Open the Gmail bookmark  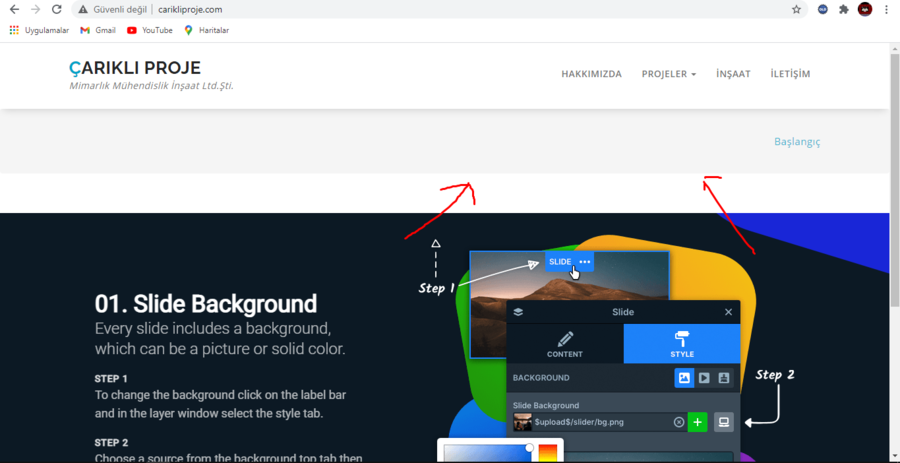click(x=98, y=30)
